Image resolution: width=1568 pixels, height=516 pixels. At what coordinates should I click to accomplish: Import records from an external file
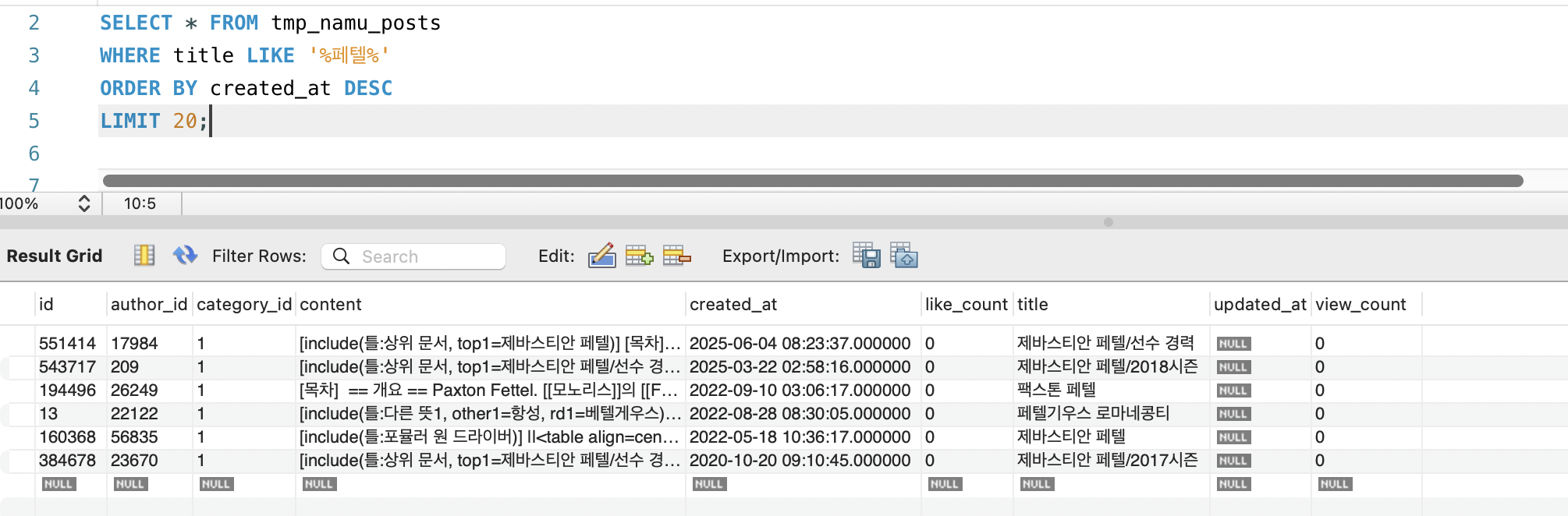pyautogui.click(x=904, y=256)
